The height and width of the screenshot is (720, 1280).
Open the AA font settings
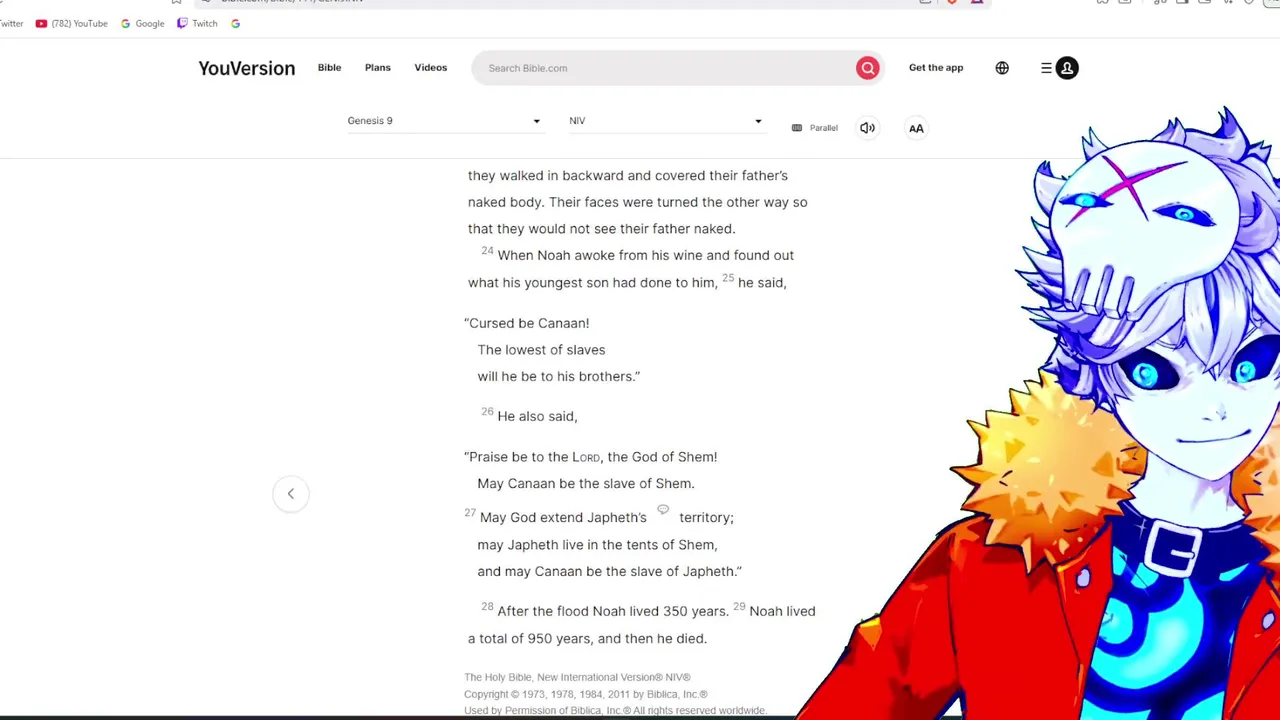tap(916, 128)
